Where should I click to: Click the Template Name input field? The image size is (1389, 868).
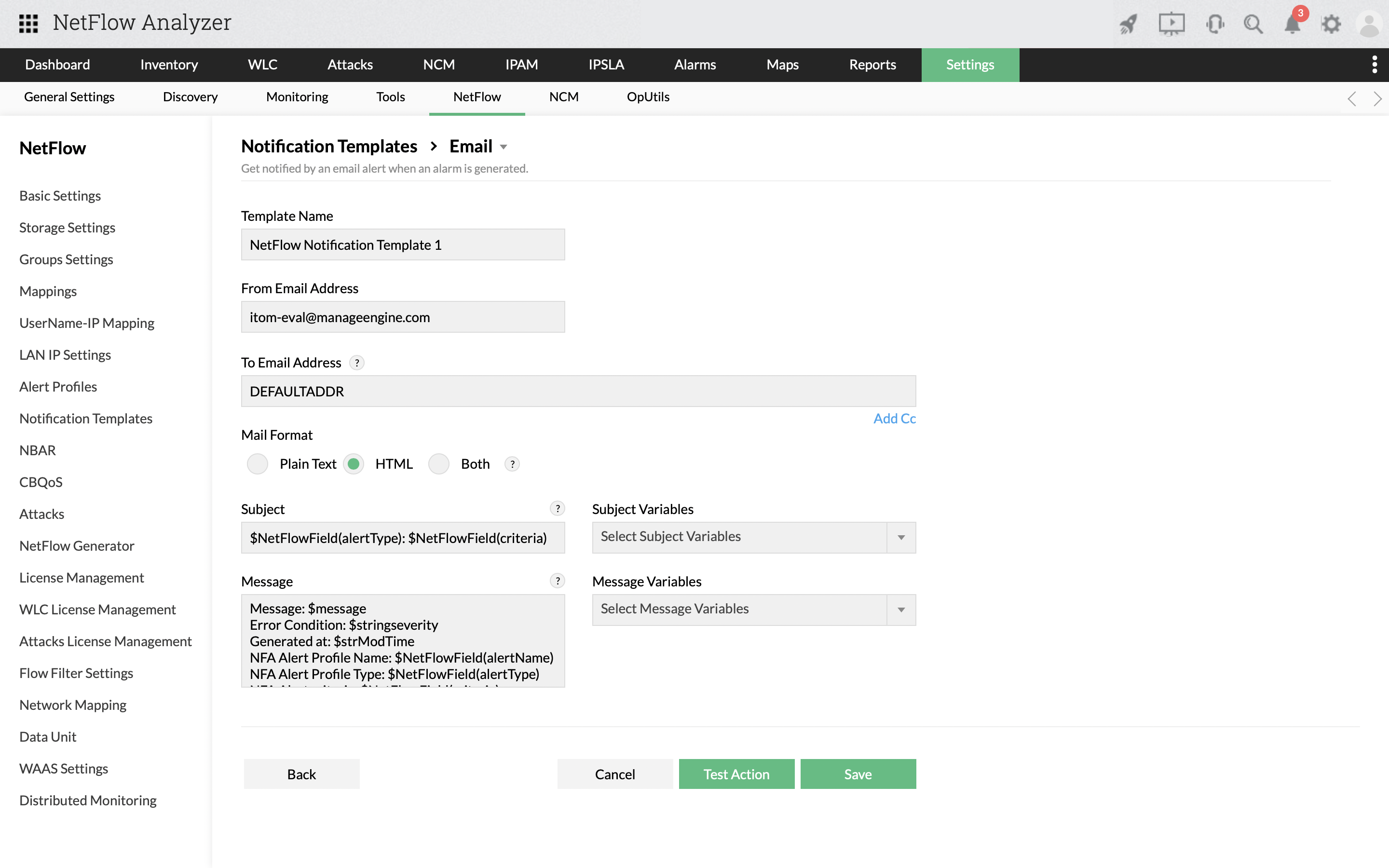403,245
